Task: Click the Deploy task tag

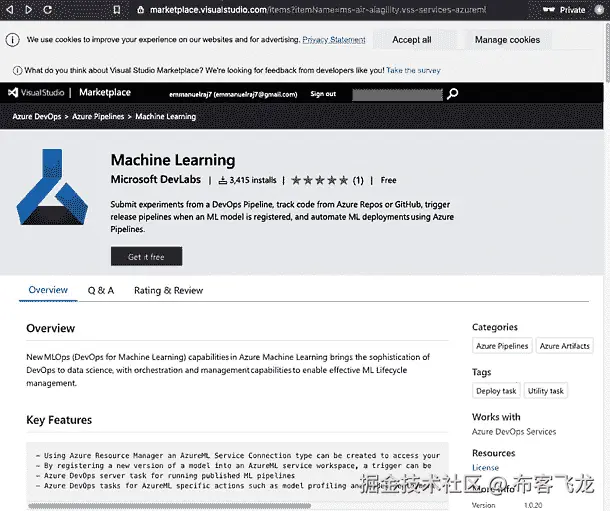Action: point(496,391)
